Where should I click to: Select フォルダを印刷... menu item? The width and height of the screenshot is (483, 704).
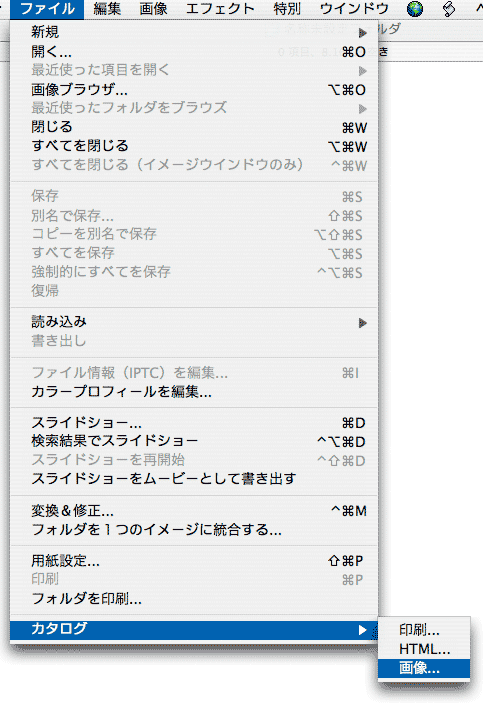tap(194, 598)
